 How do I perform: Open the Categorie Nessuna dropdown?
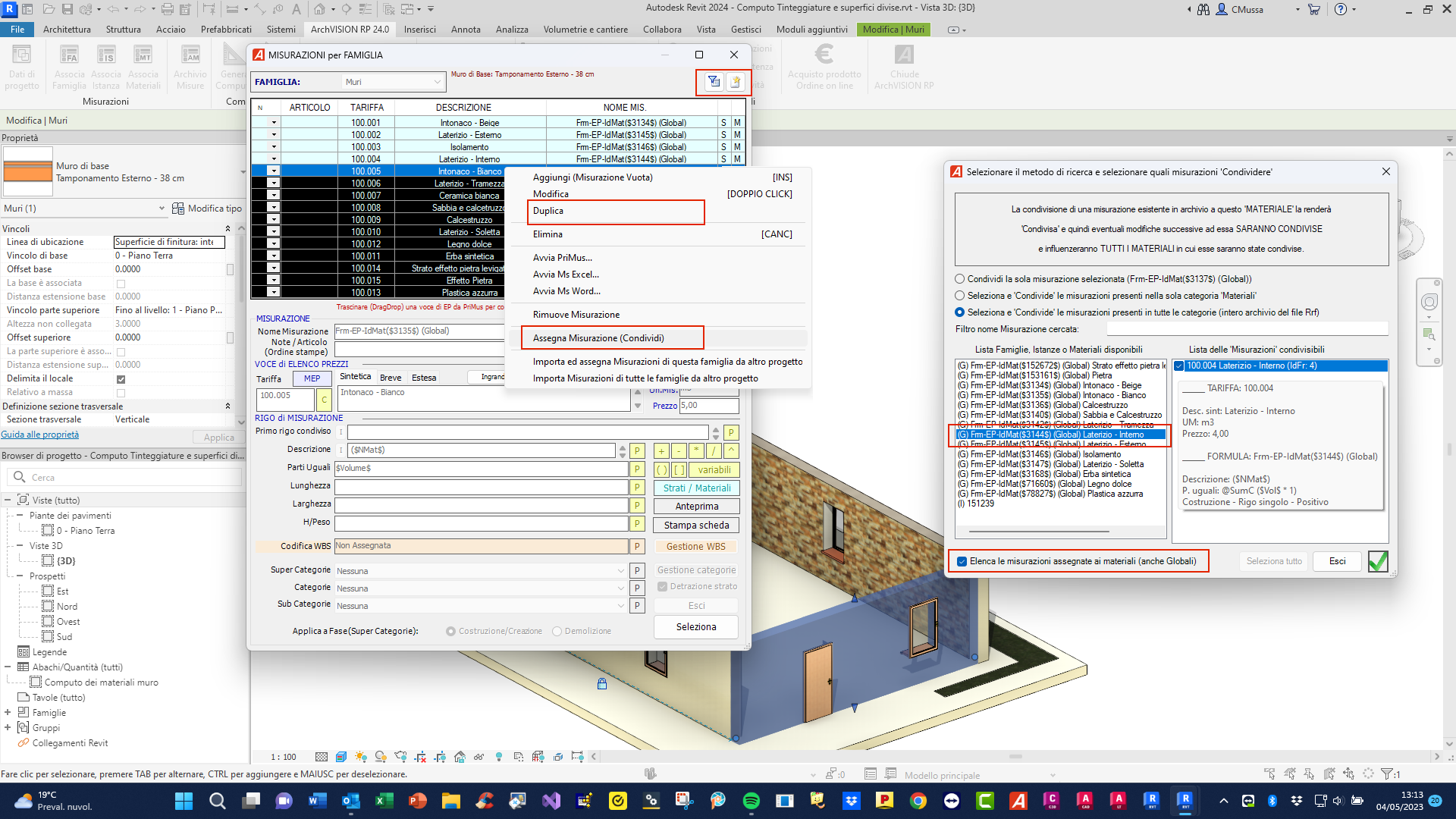click(481, 588)
